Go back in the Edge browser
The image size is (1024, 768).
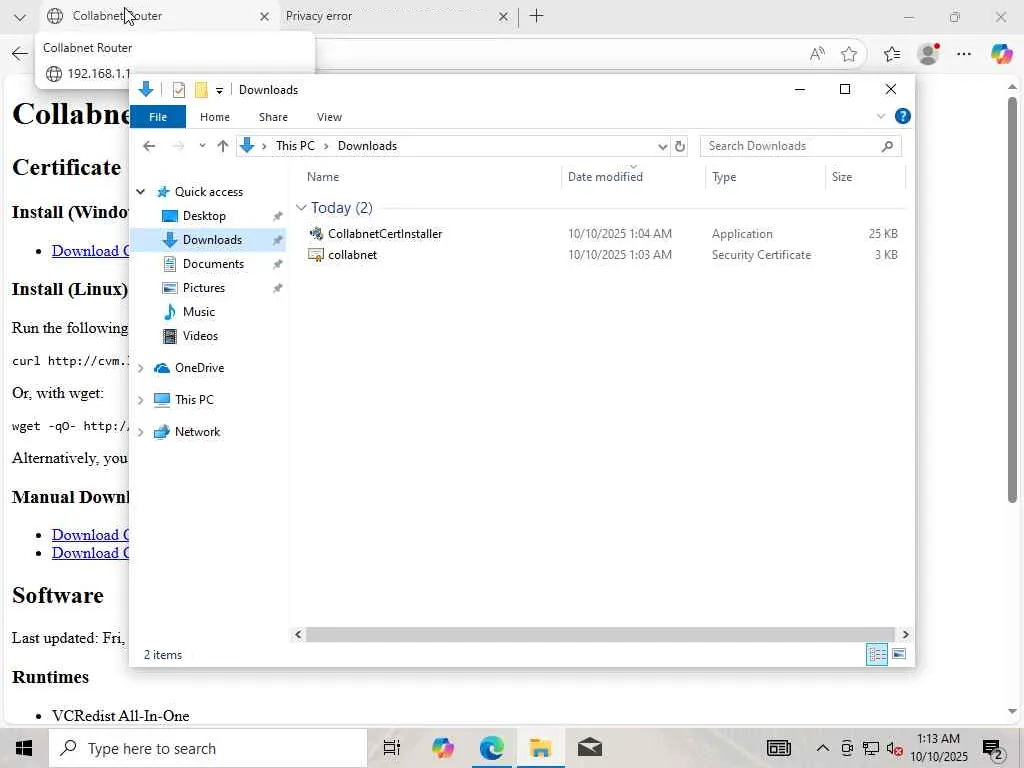(20, 54)
